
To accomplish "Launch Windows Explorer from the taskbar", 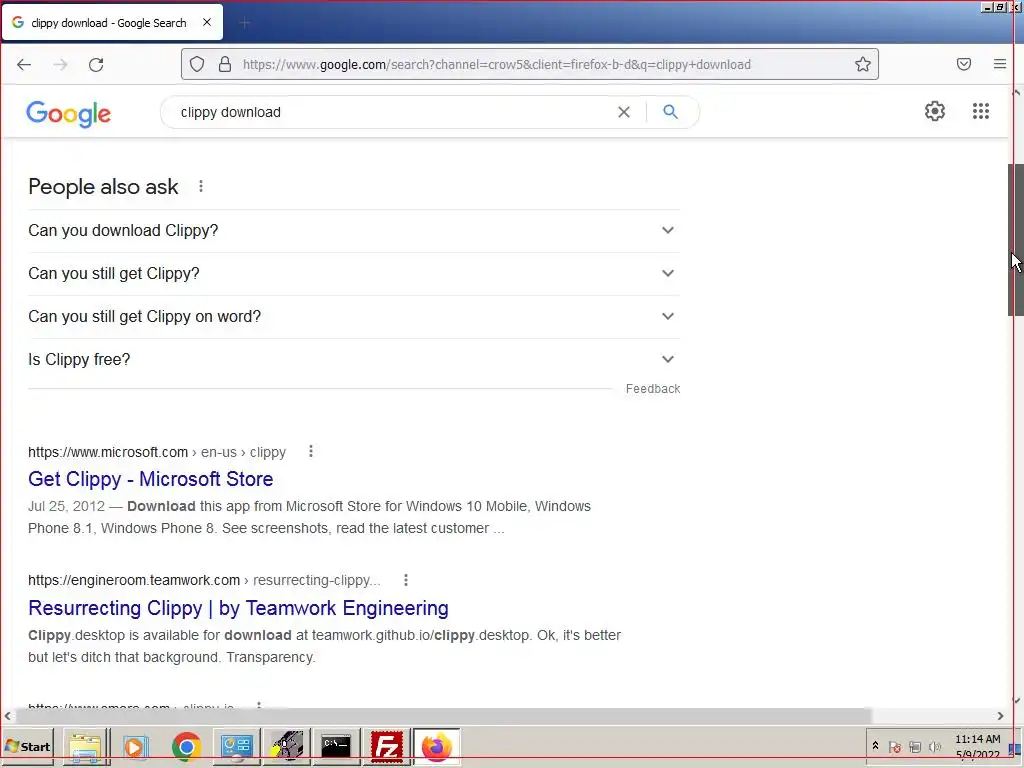I will [x=86, y=746].
